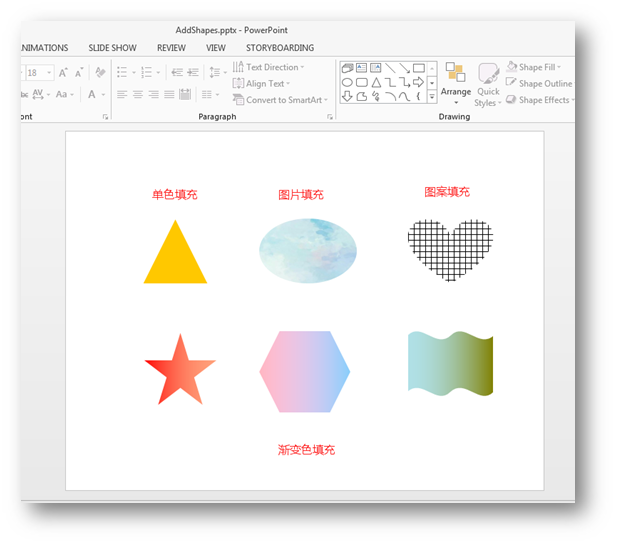The height and width of the screenshot is (545, 617).
Task: Select the yellow triangle on the slide
Action: click(175, 260)
